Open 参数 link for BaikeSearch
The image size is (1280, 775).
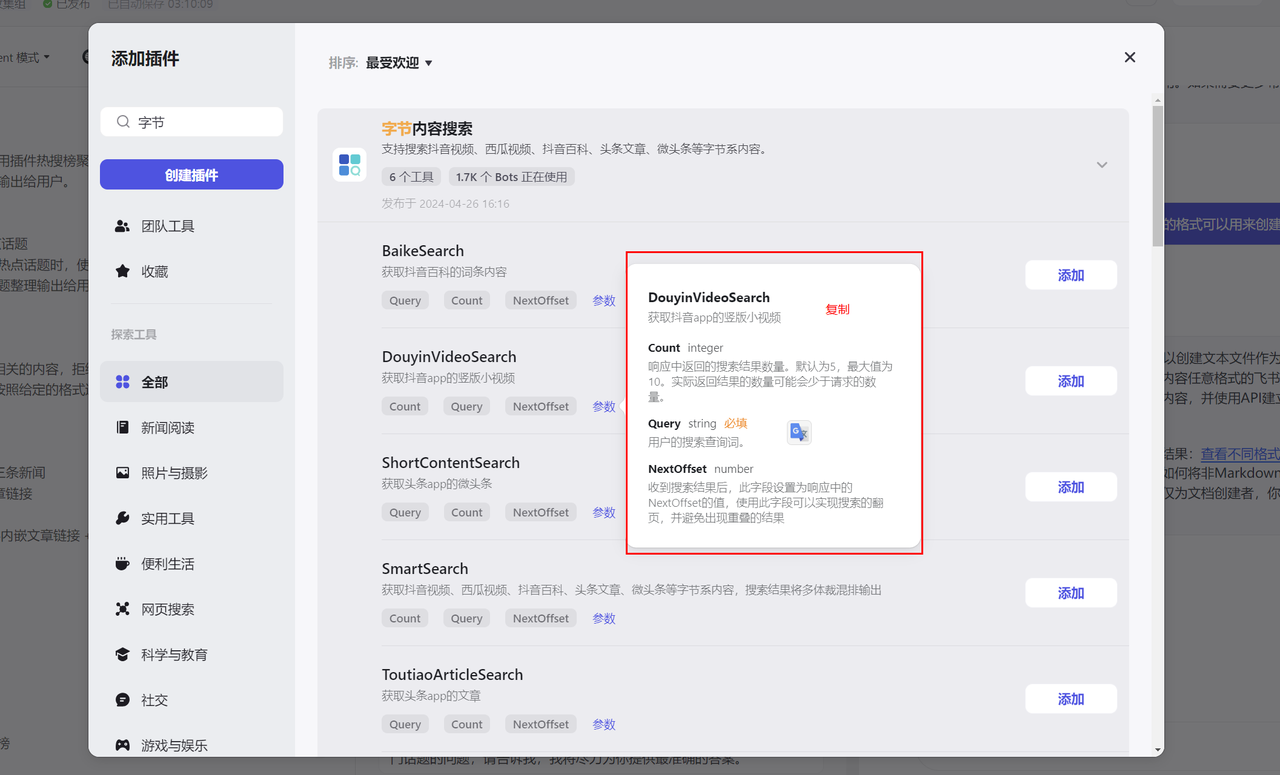604,300
